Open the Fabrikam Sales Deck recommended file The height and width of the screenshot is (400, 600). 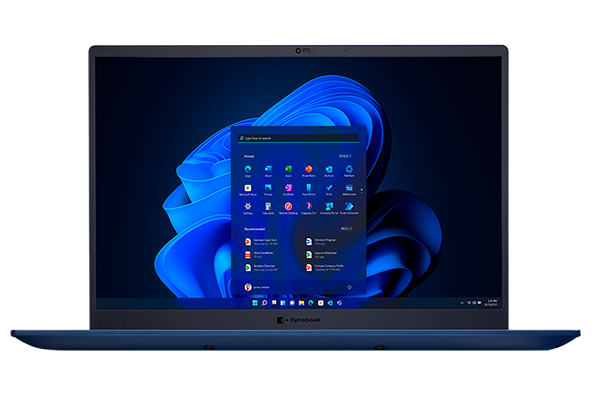pos(249,242)
